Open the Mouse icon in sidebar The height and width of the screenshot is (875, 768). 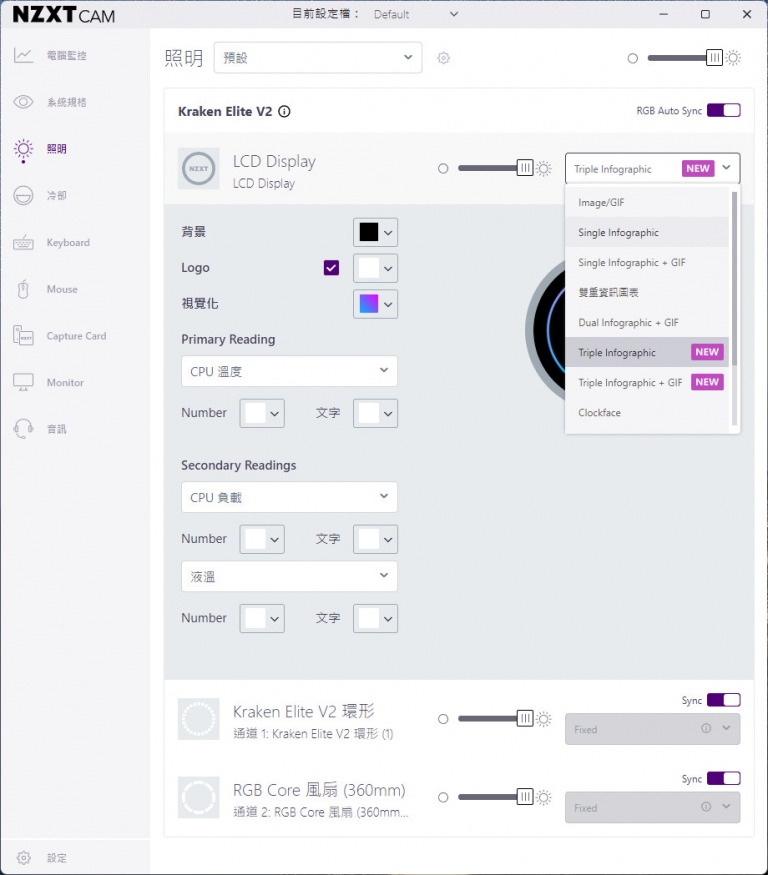tap(23, 289)
